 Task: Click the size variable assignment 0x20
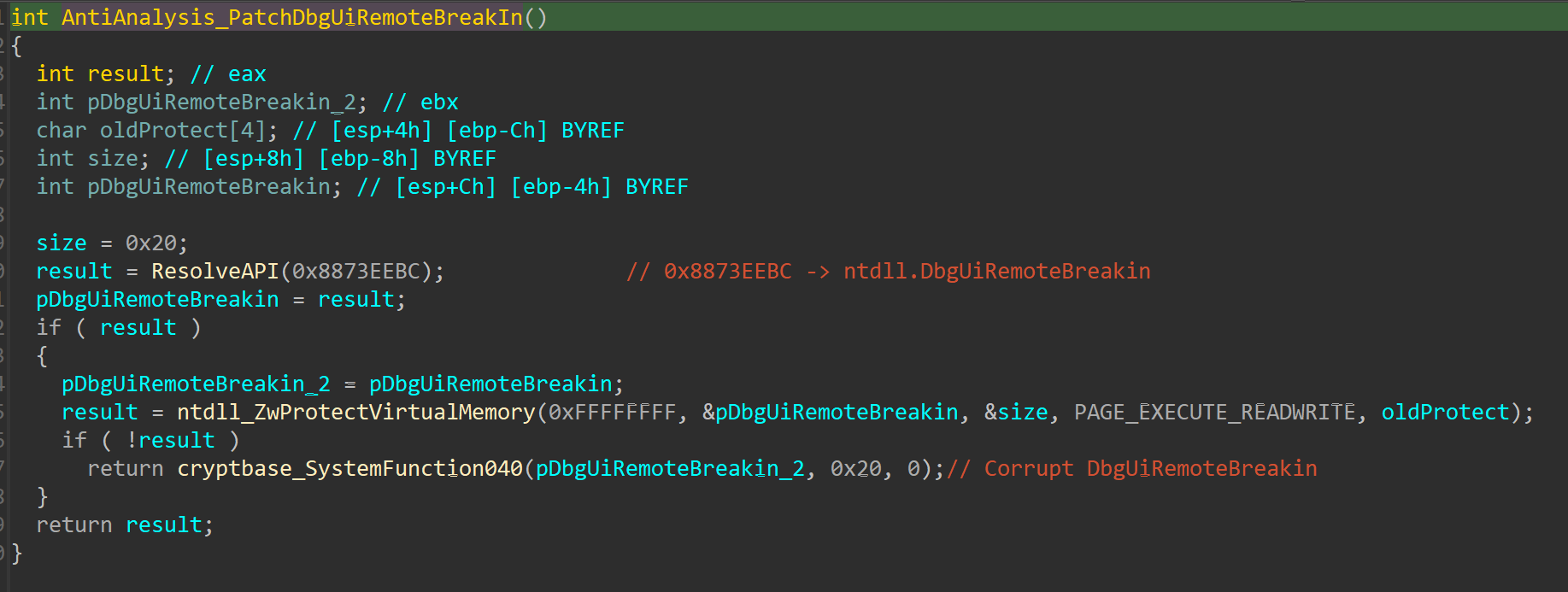tap(112, 243)
